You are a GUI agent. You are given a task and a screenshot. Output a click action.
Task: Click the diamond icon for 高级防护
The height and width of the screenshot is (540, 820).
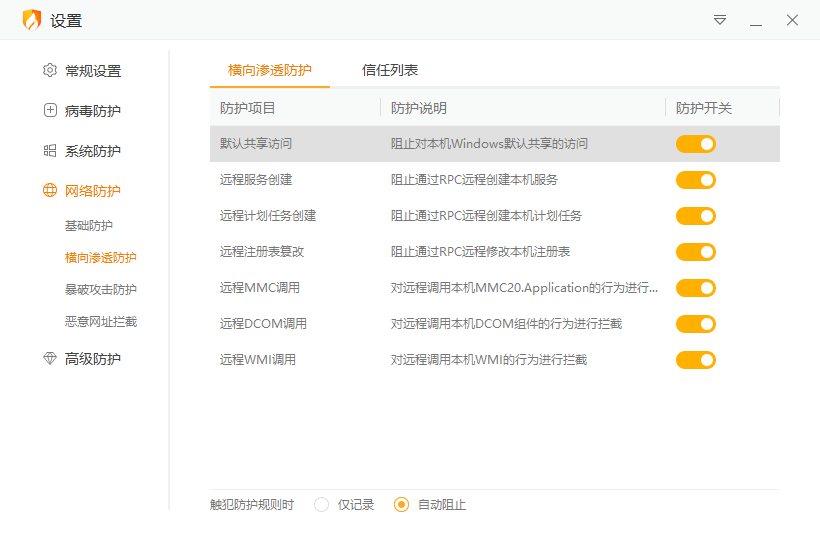pyautogui.click(x=50, y=359)
